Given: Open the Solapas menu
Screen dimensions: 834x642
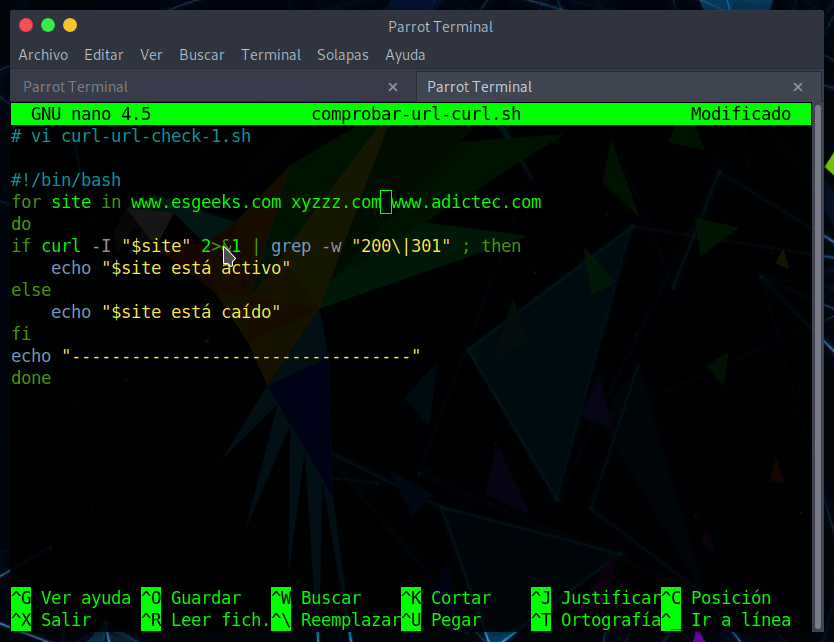Looking at the screenshot, I should click(343, 55).
